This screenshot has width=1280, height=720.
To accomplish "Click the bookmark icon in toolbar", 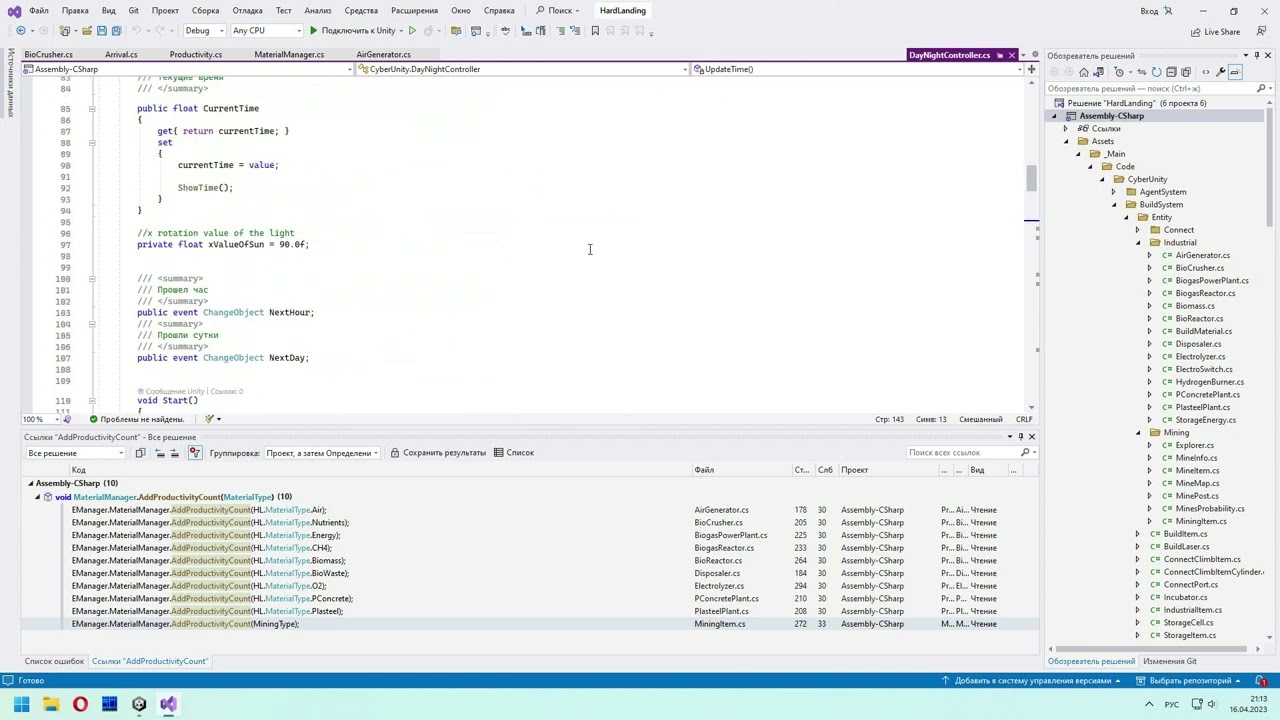I will tap(595, 31).
